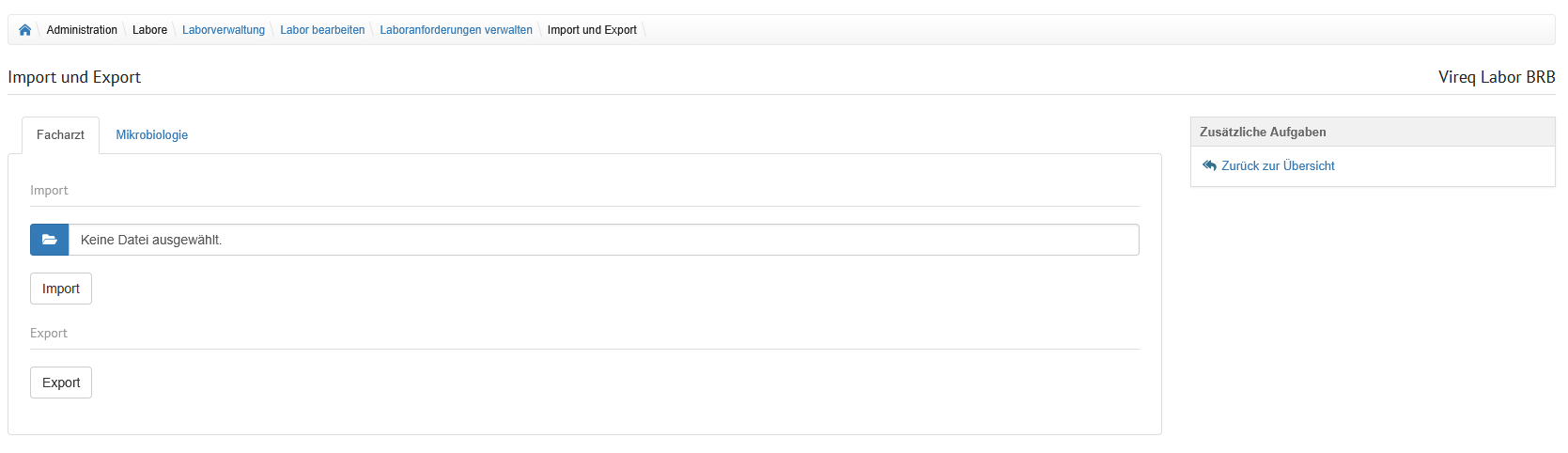Viewport: 1568px width, 453px height.
Task: Click the Export section heading
Action: [x=49, y=334]
